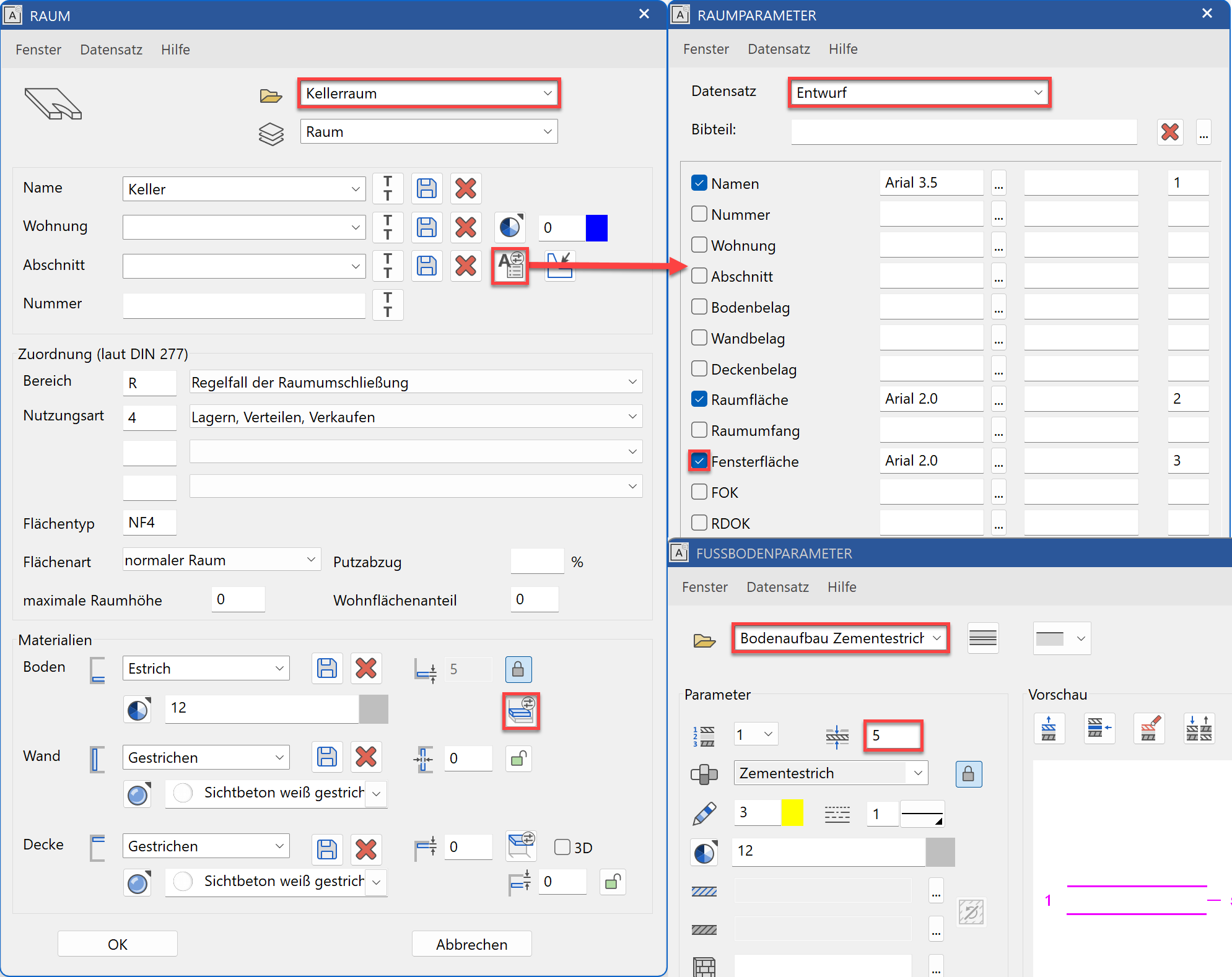Click save icon in Name row
The height and width of the screenshot is (977, 1232).
(x=426, y=188)
